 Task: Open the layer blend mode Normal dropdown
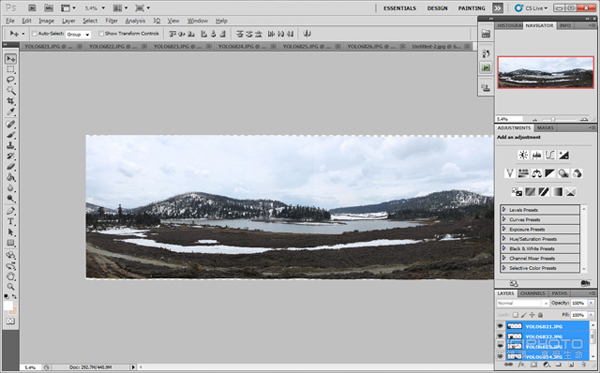pos(523,303)
